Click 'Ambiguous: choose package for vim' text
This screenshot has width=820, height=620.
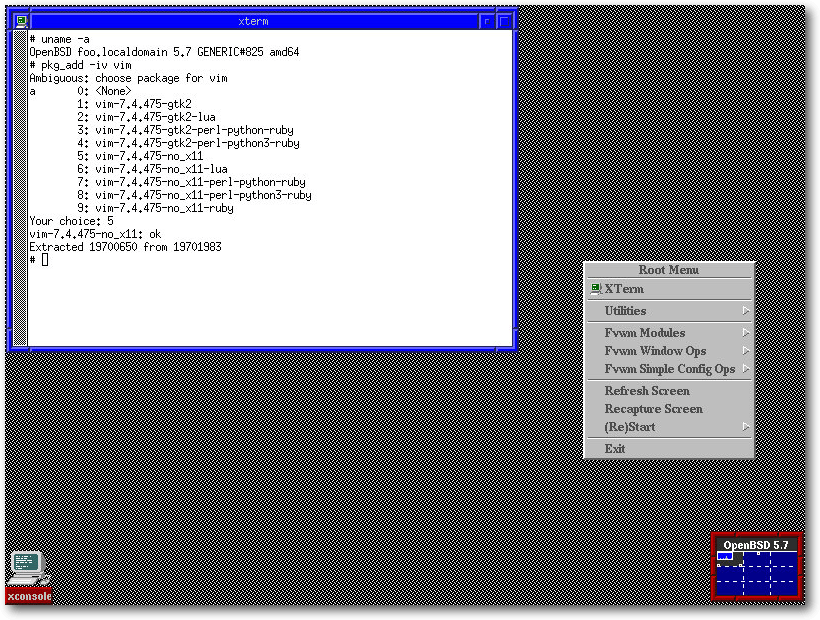click(129, 78)
